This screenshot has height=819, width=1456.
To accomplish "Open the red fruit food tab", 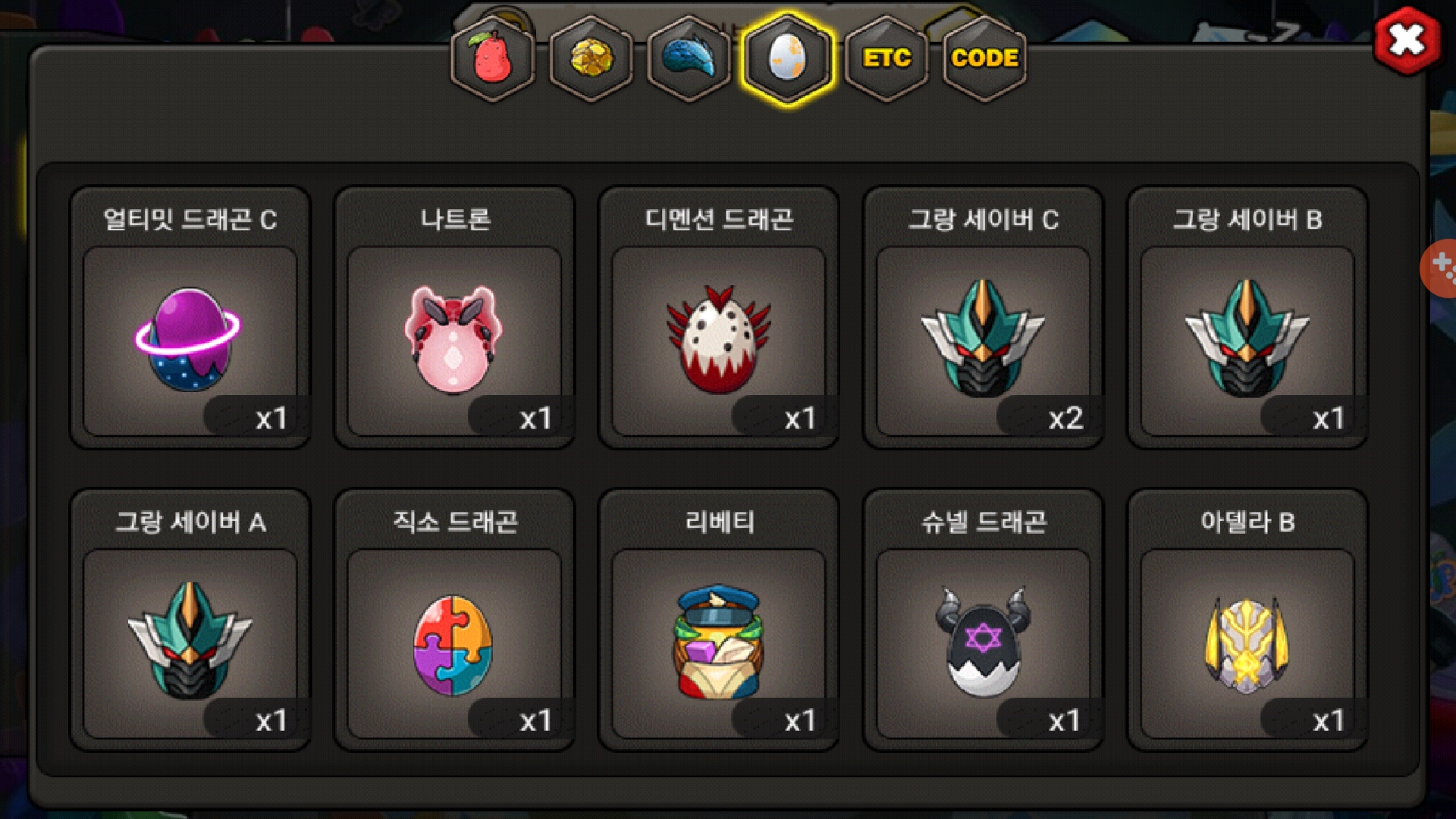I will coord(492,58).
